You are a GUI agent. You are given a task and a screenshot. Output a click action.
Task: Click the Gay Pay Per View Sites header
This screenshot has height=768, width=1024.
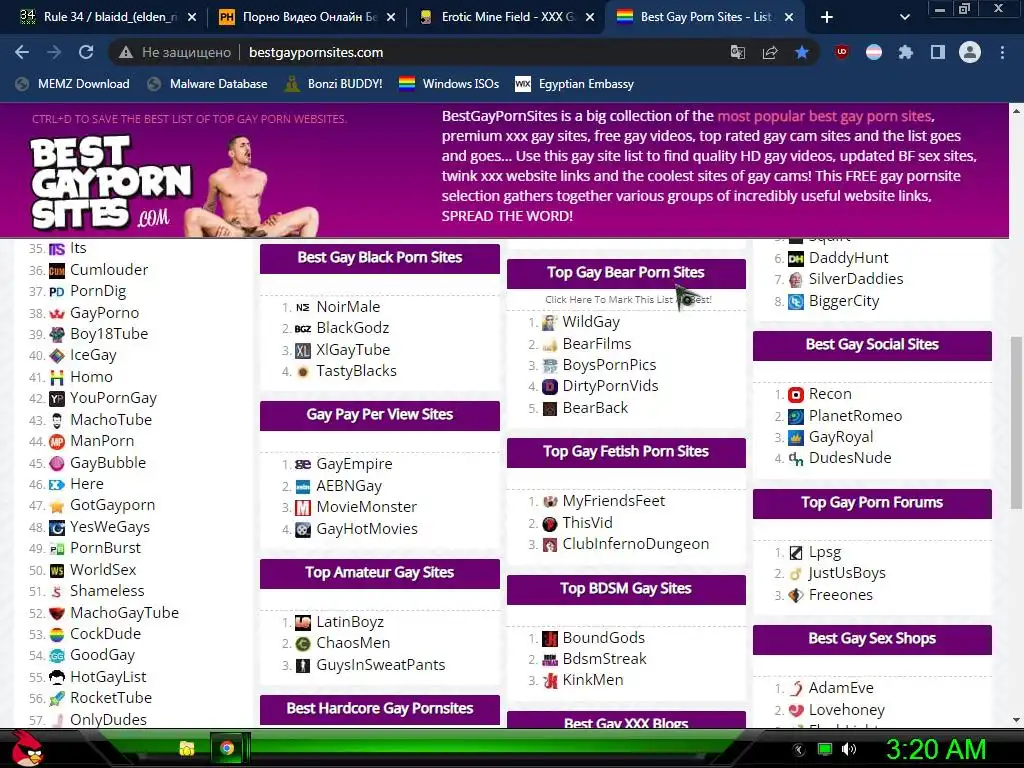(379, 415)
